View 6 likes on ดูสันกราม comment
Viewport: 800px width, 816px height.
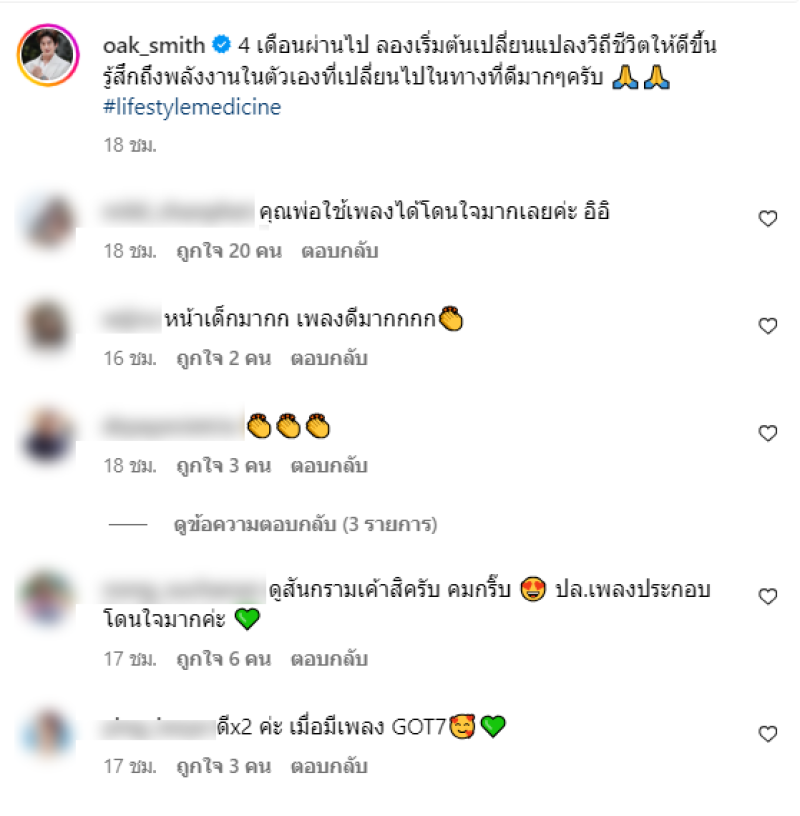(x=224, y=659)
